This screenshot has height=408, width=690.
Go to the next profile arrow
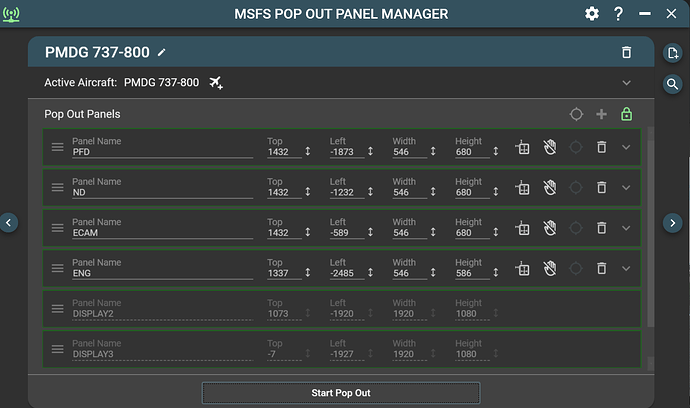(673, 222)
